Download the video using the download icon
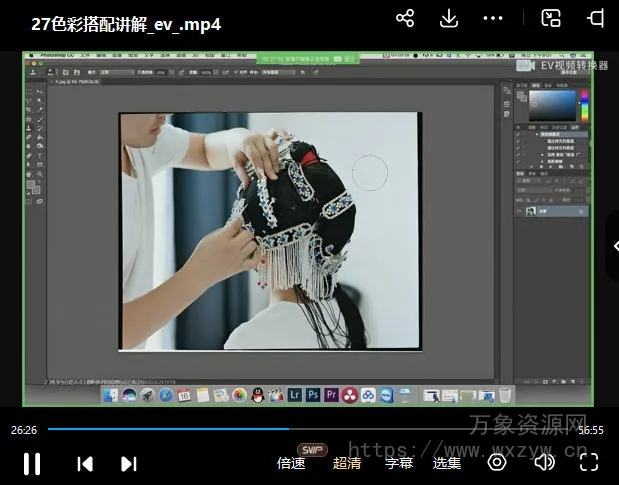 coord(449,19)
